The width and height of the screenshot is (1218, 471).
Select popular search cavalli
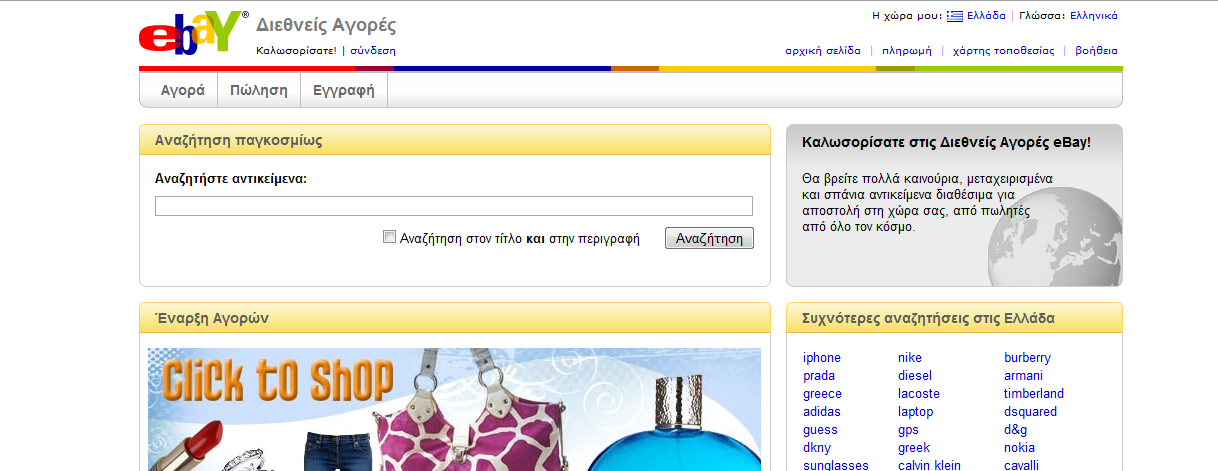click(1022, 465)
